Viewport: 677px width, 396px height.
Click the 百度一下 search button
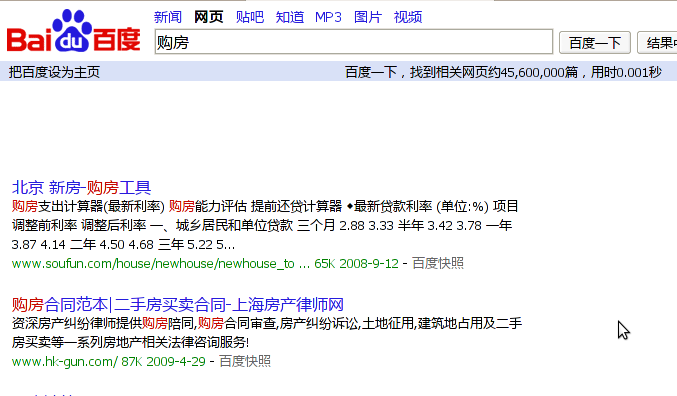coord(595,43)
